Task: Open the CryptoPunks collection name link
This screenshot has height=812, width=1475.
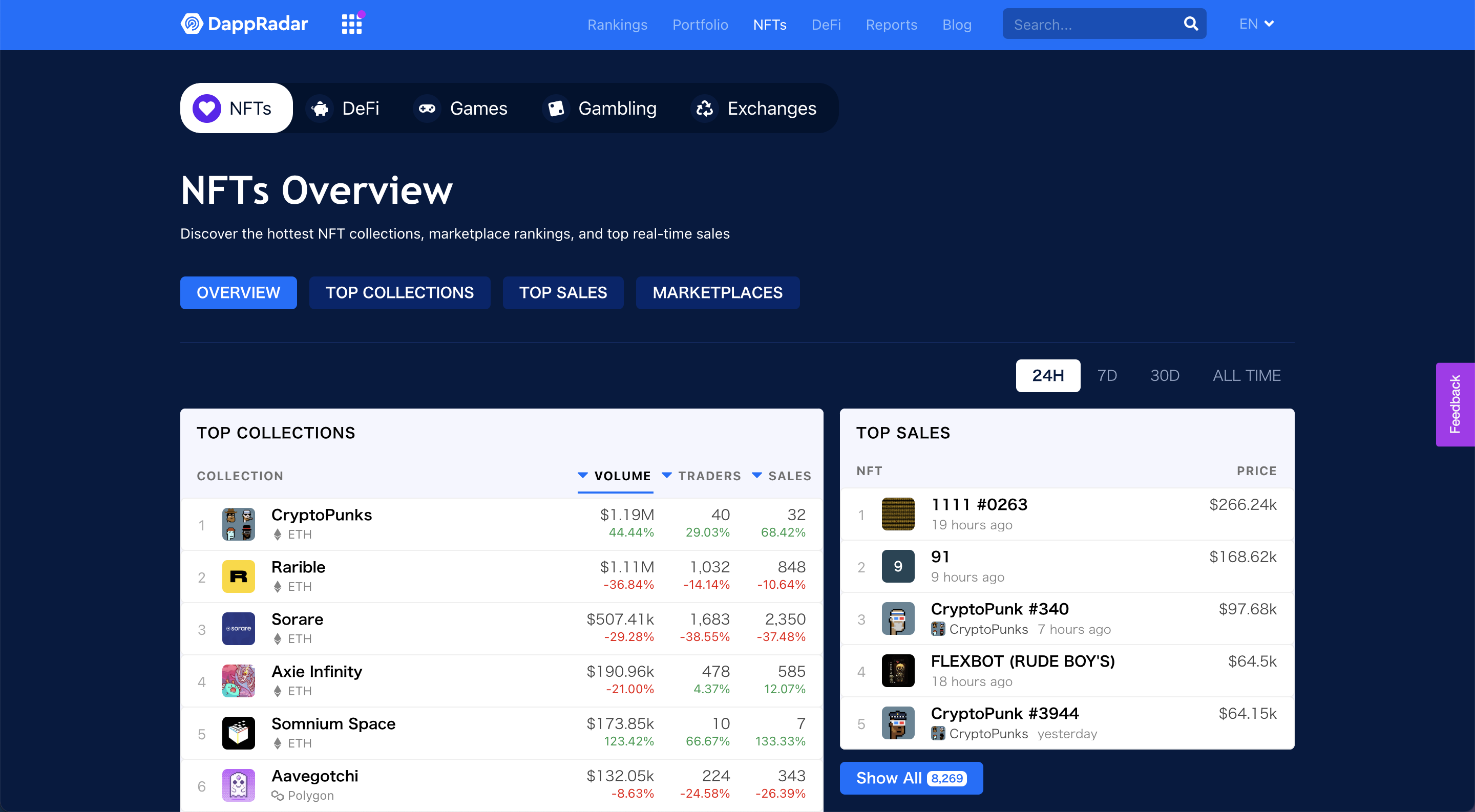Action: (x=321, y=515)
